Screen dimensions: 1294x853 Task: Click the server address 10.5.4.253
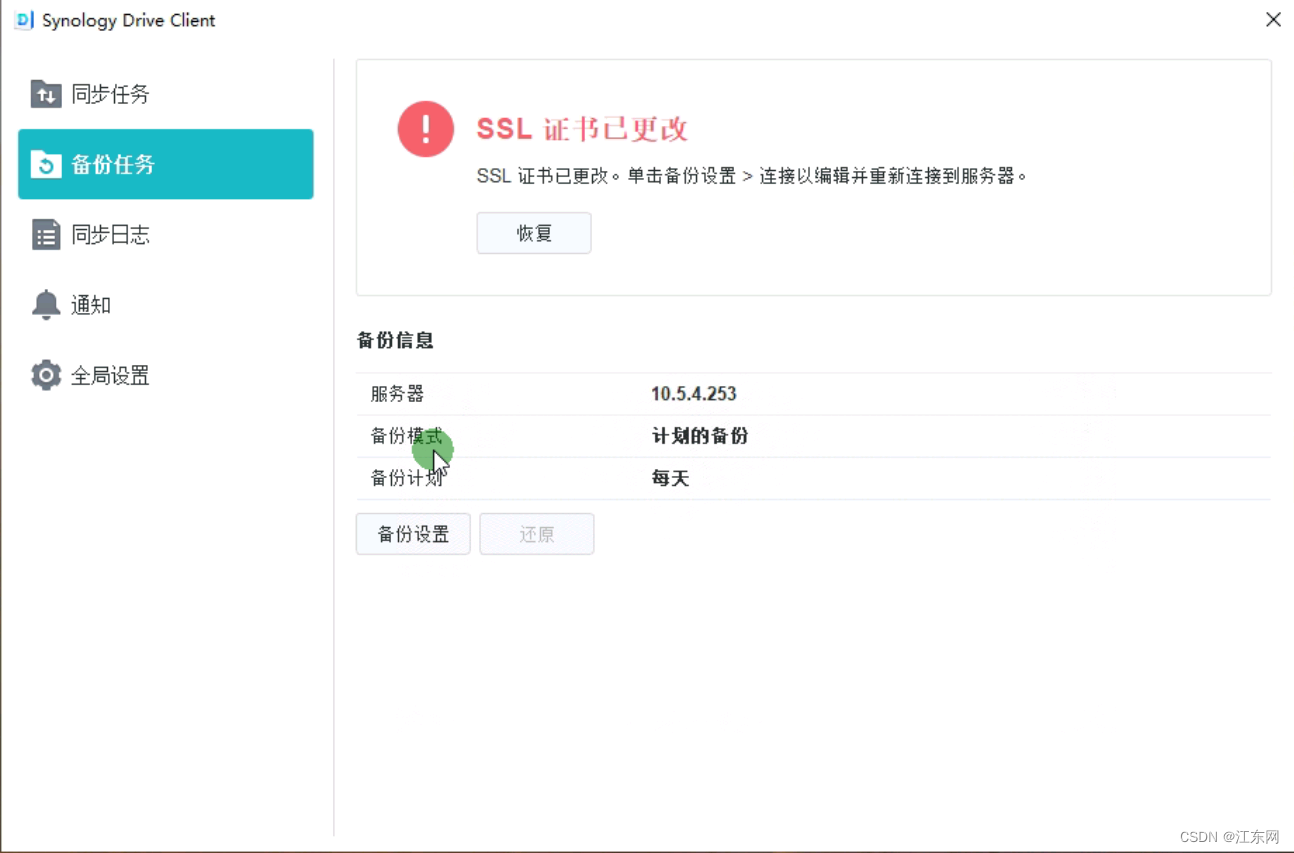pyautogui.click(x=694, y=394)
